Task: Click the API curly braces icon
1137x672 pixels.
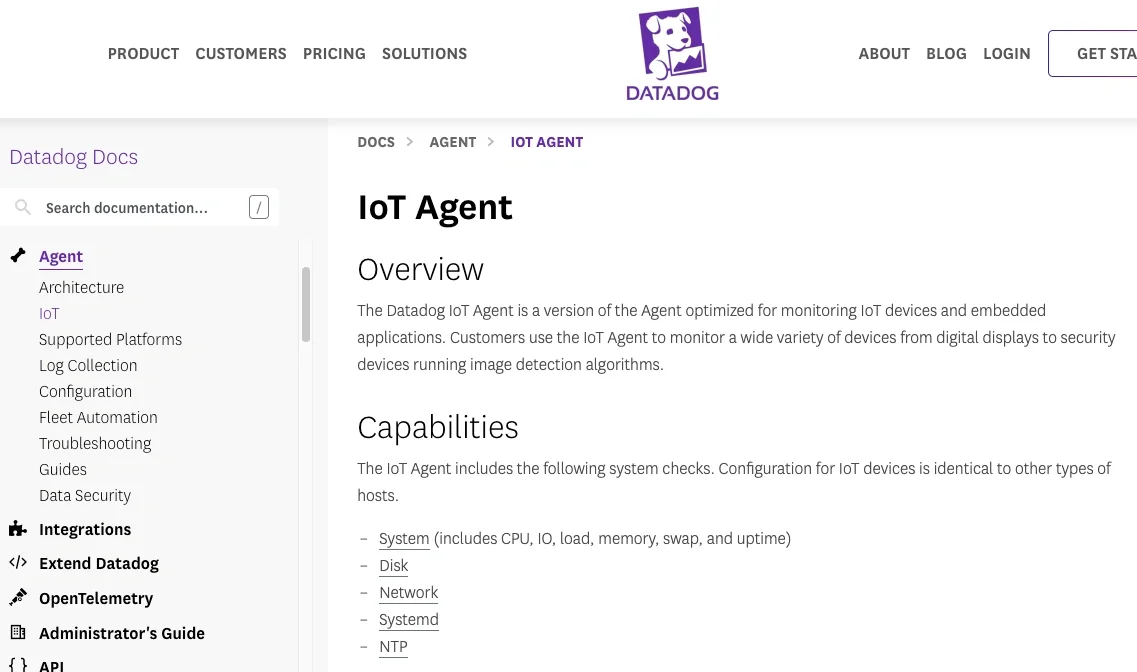Action: coord(17,663)
